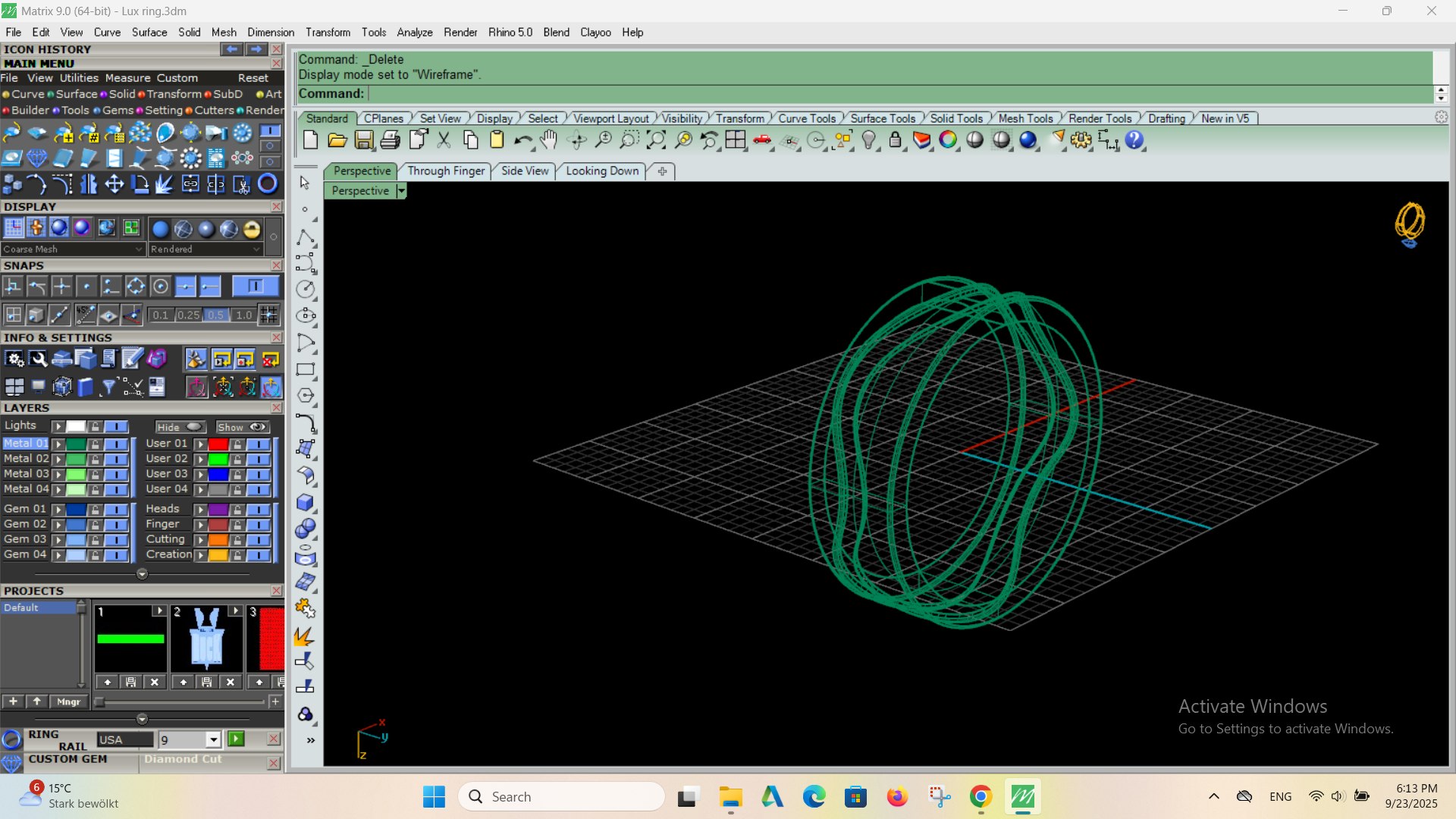Click the Hide layers button
Viewport: 1456px width, 819px height.
[180, 427]
